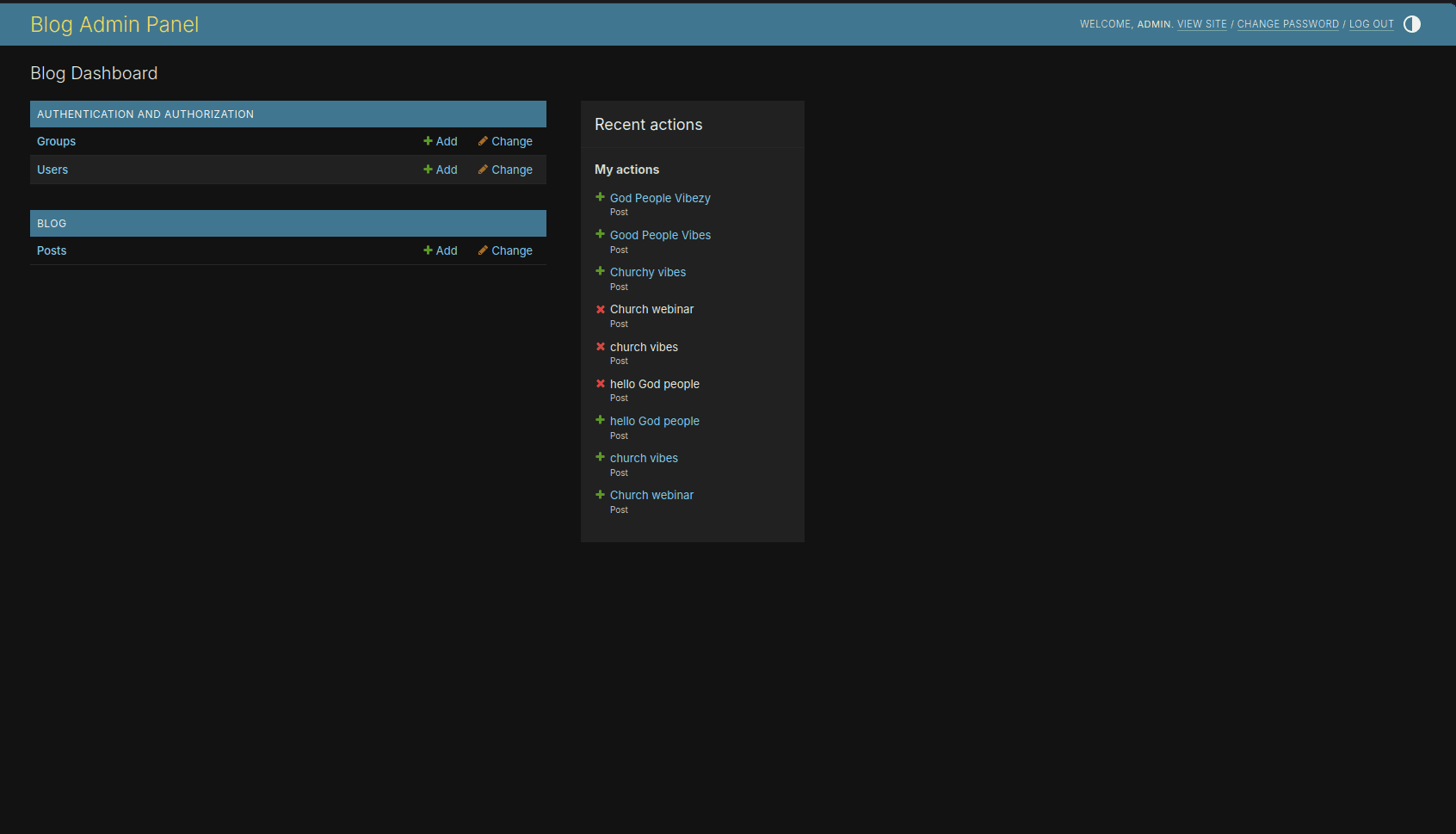Click red delete icon beside church vibes

tap(600, 346)
